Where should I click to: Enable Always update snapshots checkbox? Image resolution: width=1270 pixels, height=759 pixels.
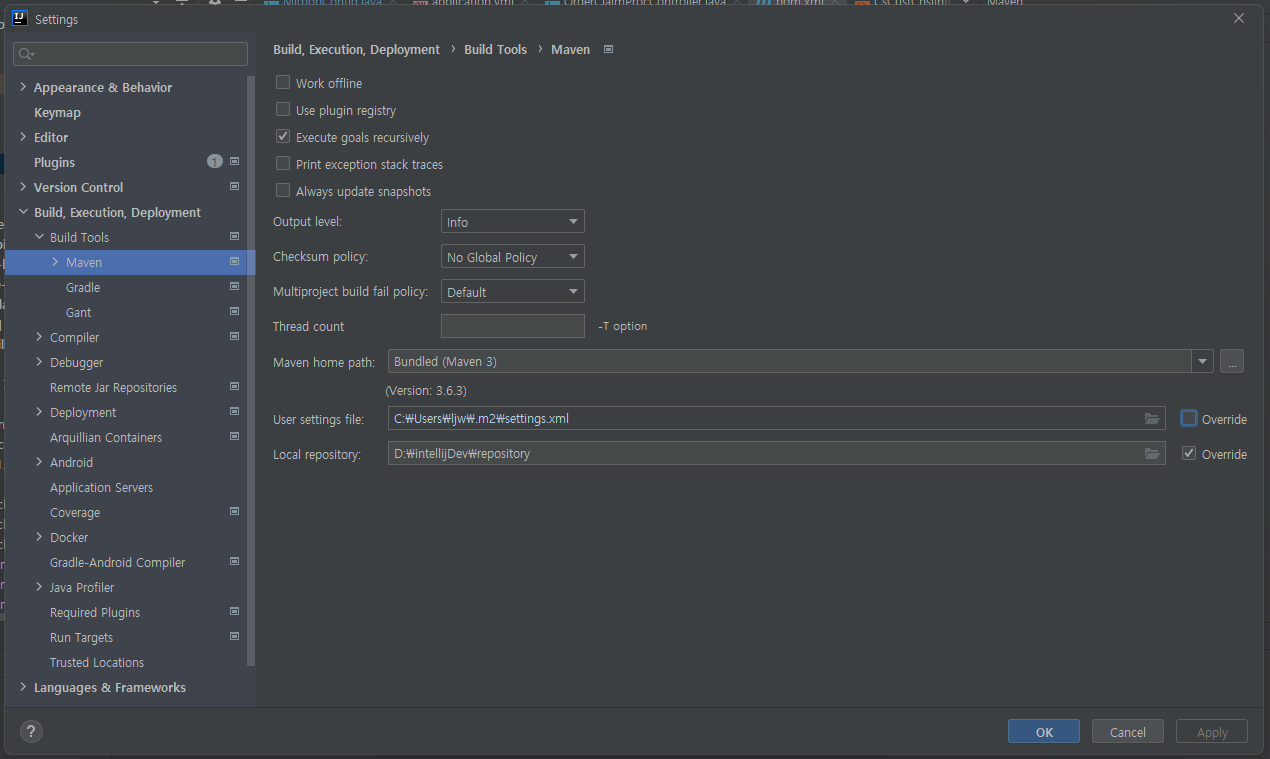point(283,191)
